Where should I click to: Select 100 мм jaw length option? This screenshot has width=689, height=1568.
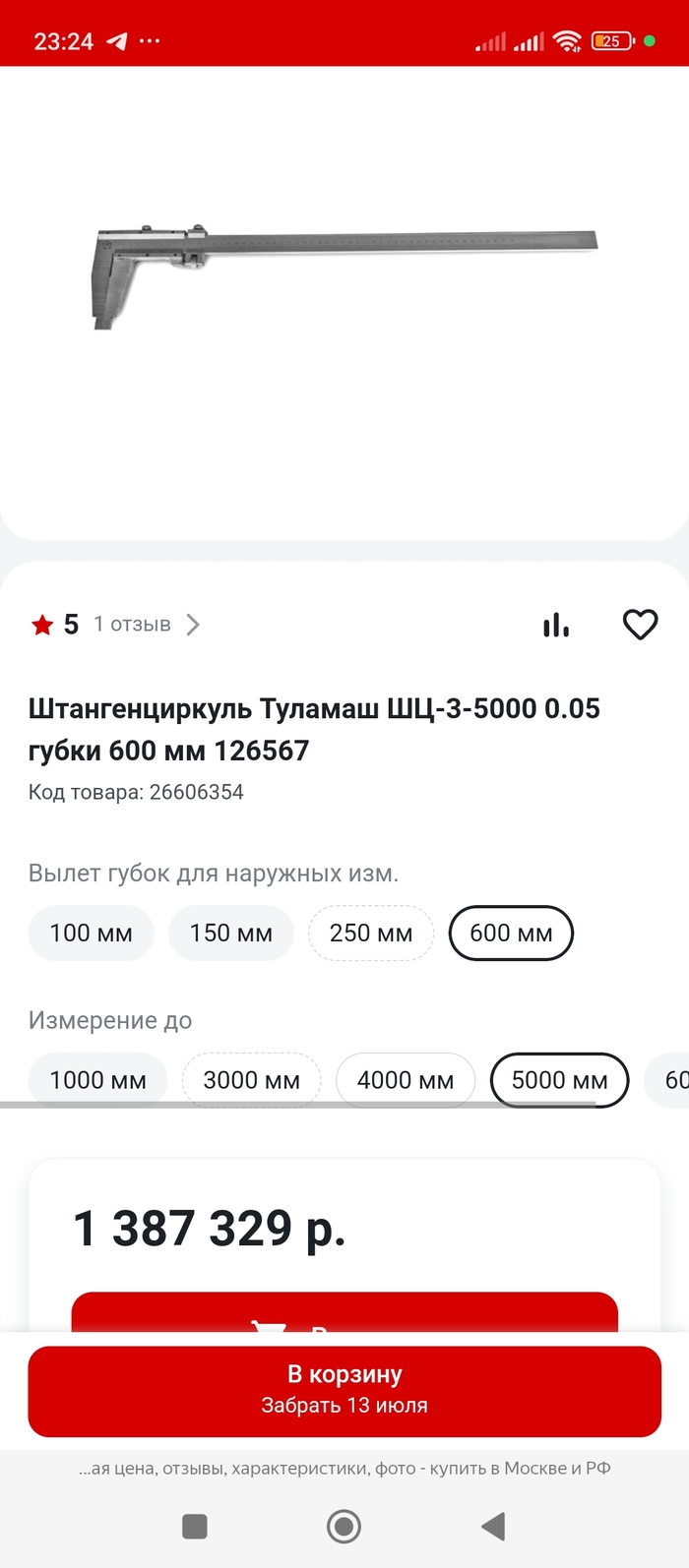[92, 933]
